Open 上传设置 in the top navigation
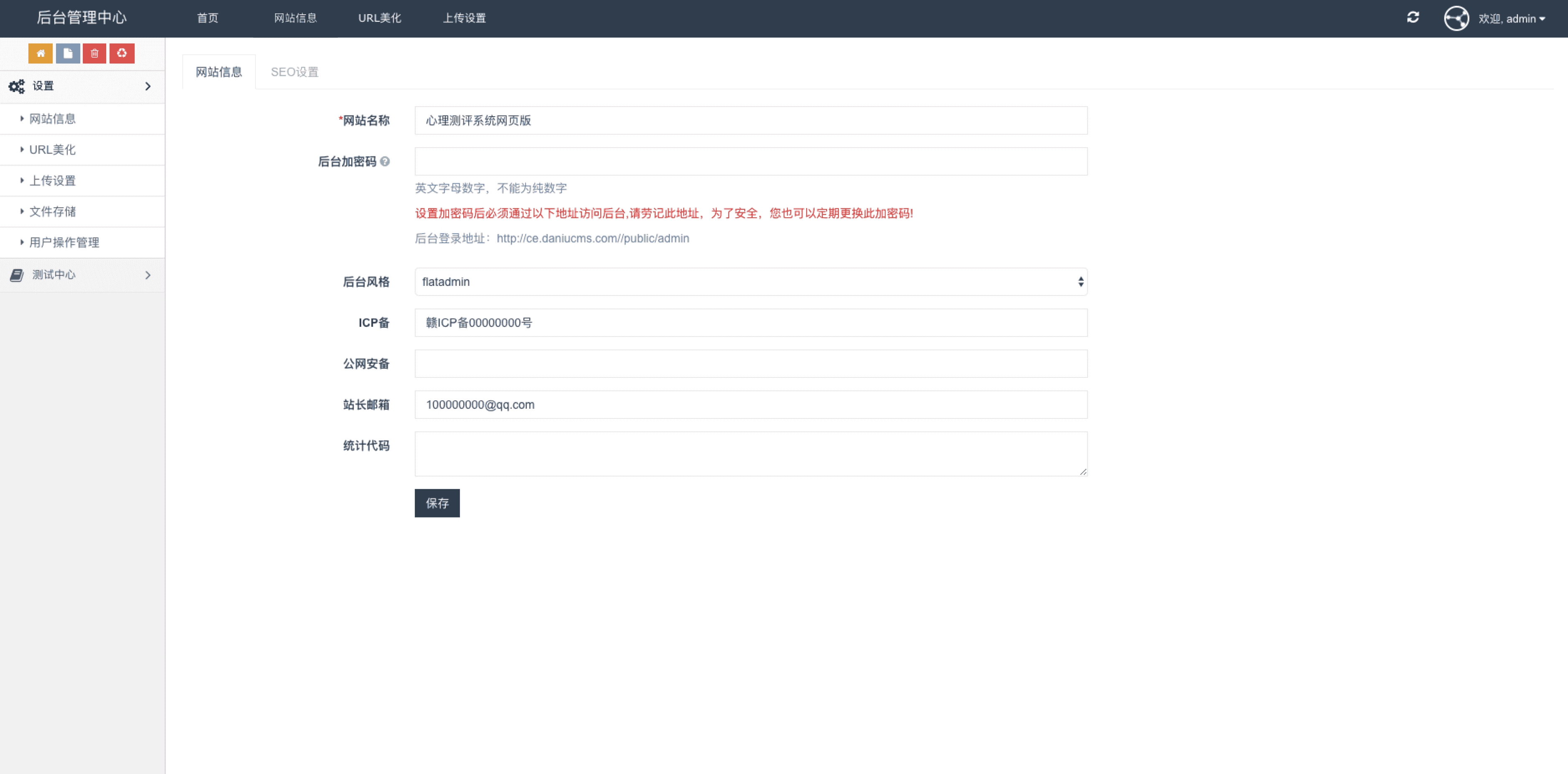1568x774 pixels. pyautogui.click(x=464, y=18)
